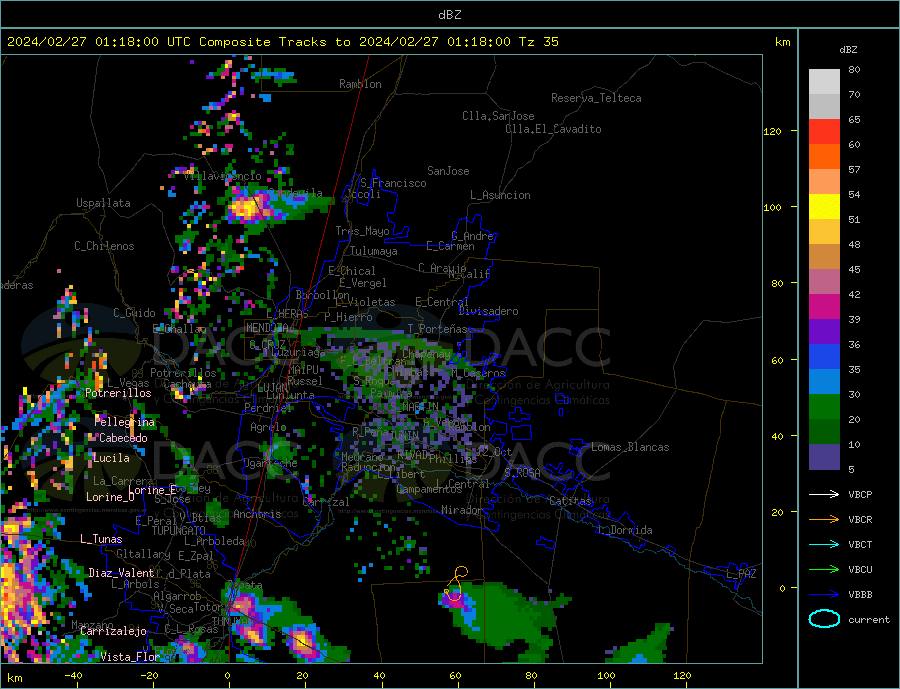Screen dimensions: 900x689
Task: Click the S_Francisco place label
Action: [393, 183]
